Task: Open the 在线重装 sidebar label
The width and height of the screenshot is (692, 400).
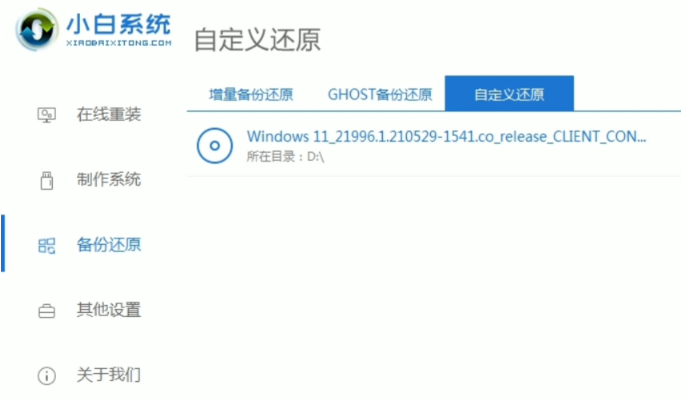Action: (x=109, y=115)
